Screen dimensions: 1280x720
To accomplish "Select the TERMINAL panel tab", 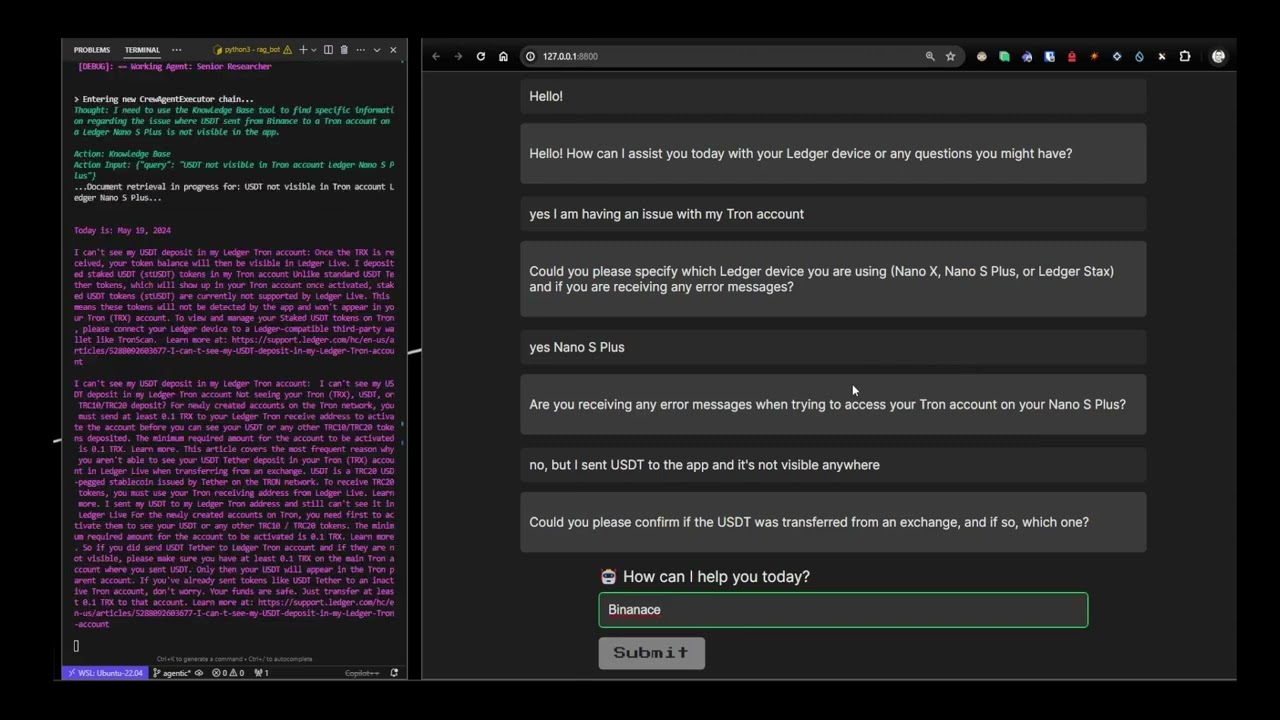I will tap(142, 50).
